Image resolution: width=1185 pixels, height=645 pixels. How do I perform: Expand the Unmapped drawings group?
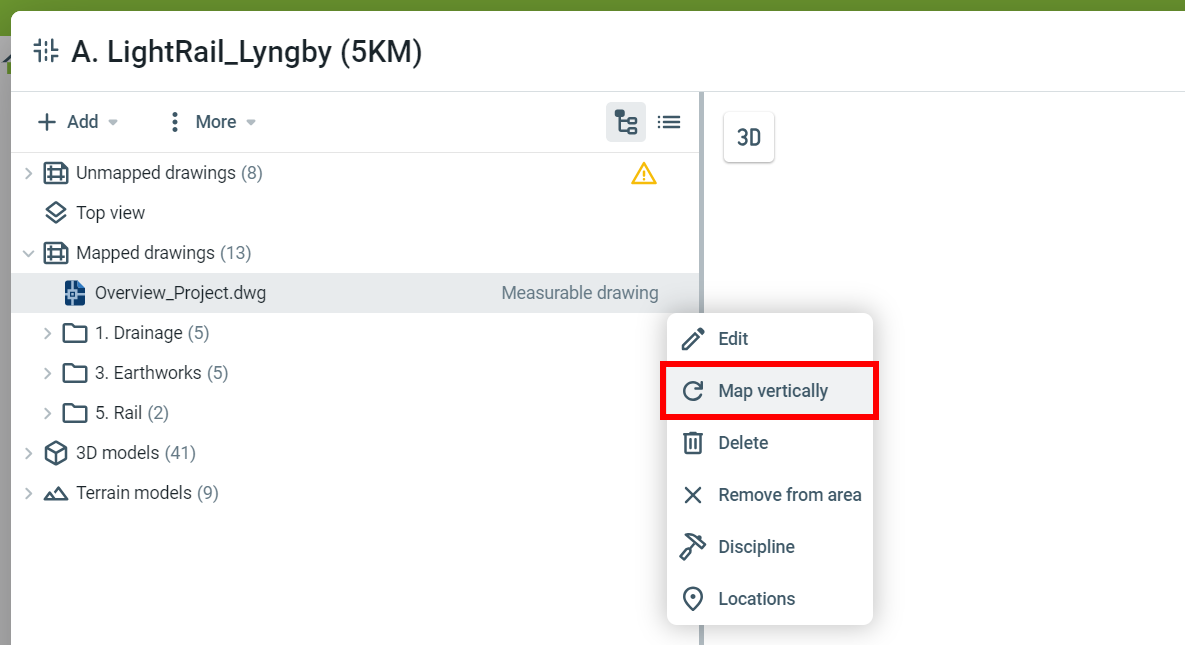pyautogui.click(x=28, y=173)
